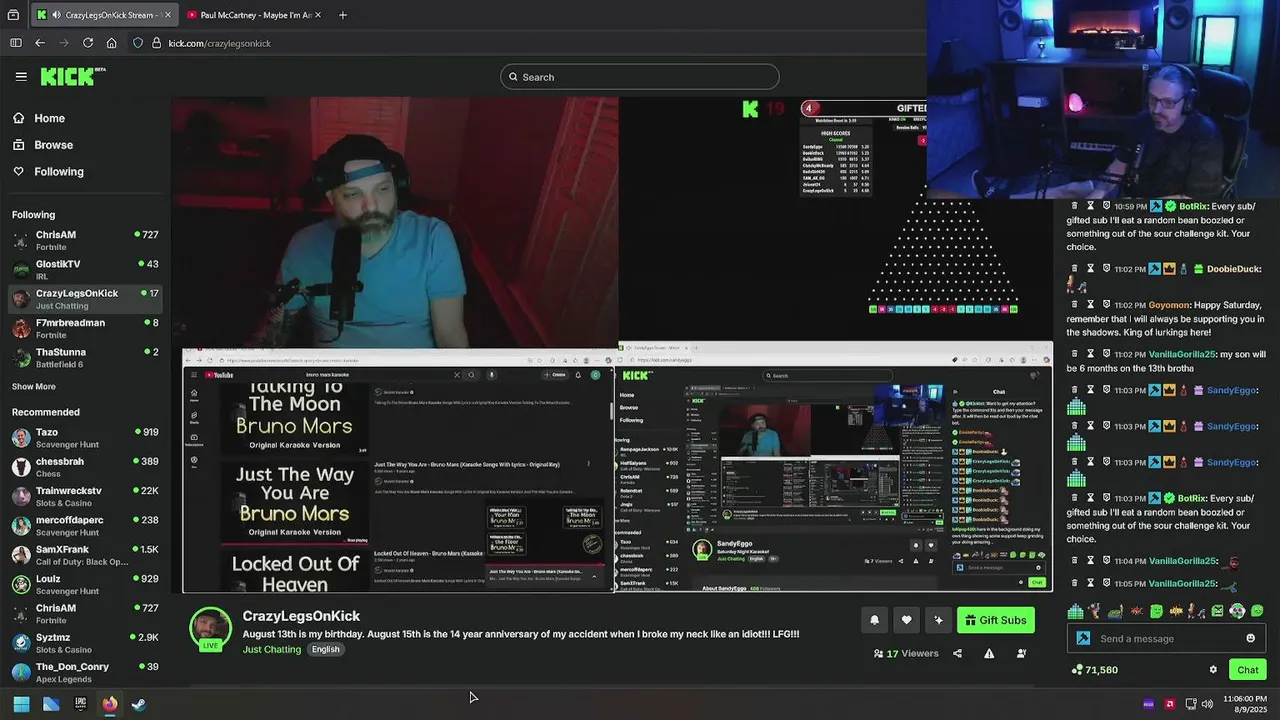Click the 17 Viewers count
The height and width of the screenshot is (720, 1280).
point(906,653)
